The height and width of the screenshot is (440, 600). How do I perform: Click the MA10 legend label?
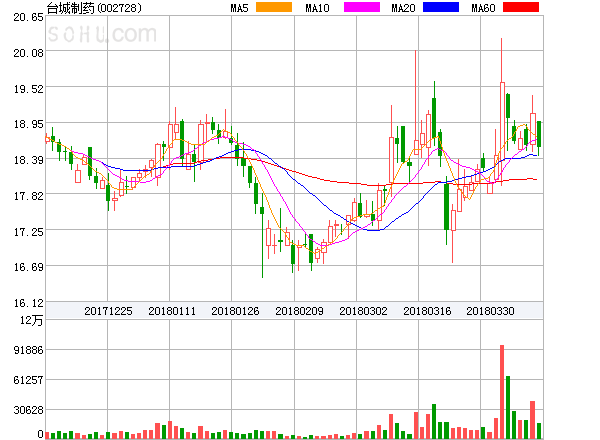(317, 8)
